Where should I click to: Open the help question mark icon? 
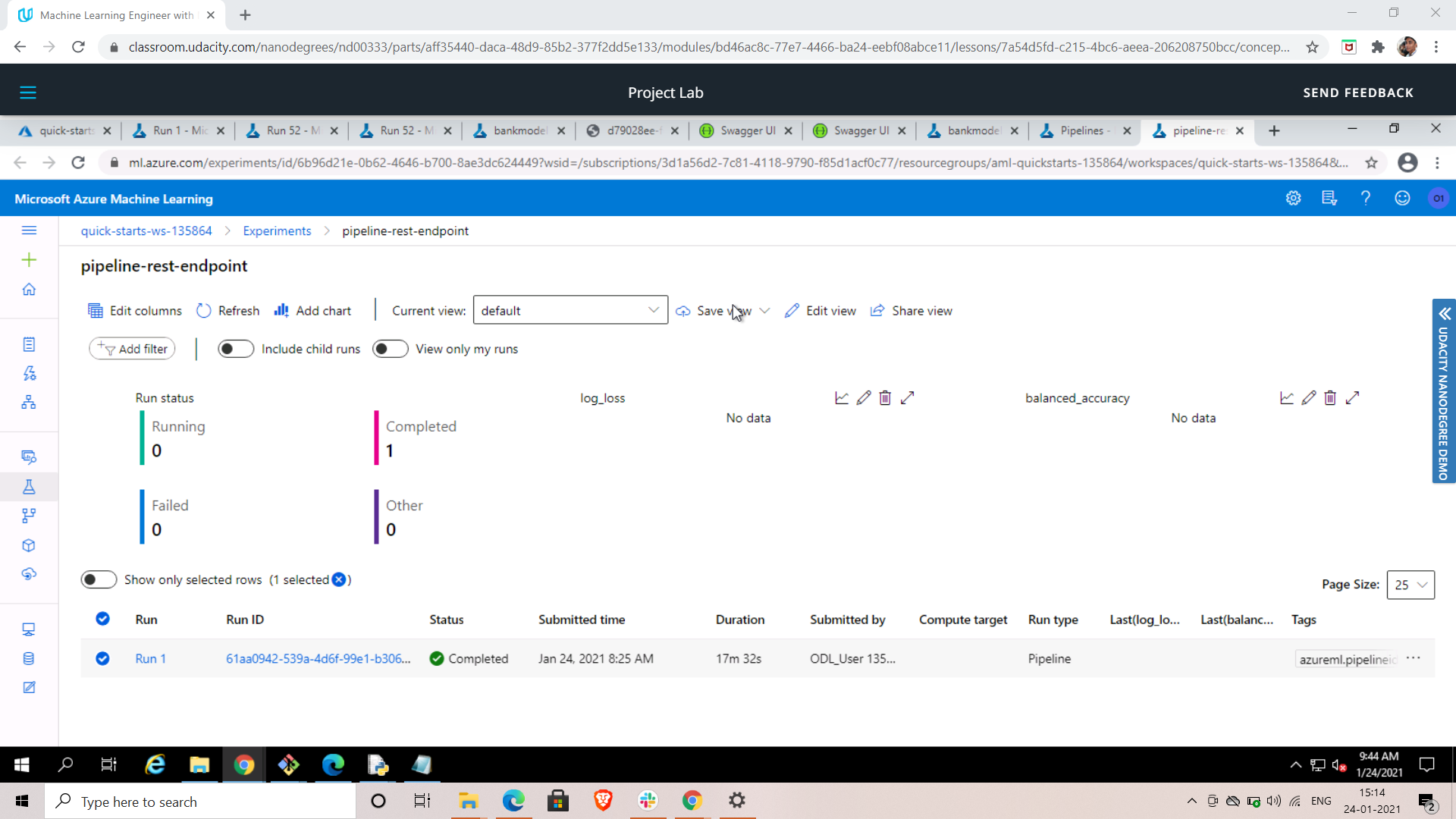tap(1365, 199)
